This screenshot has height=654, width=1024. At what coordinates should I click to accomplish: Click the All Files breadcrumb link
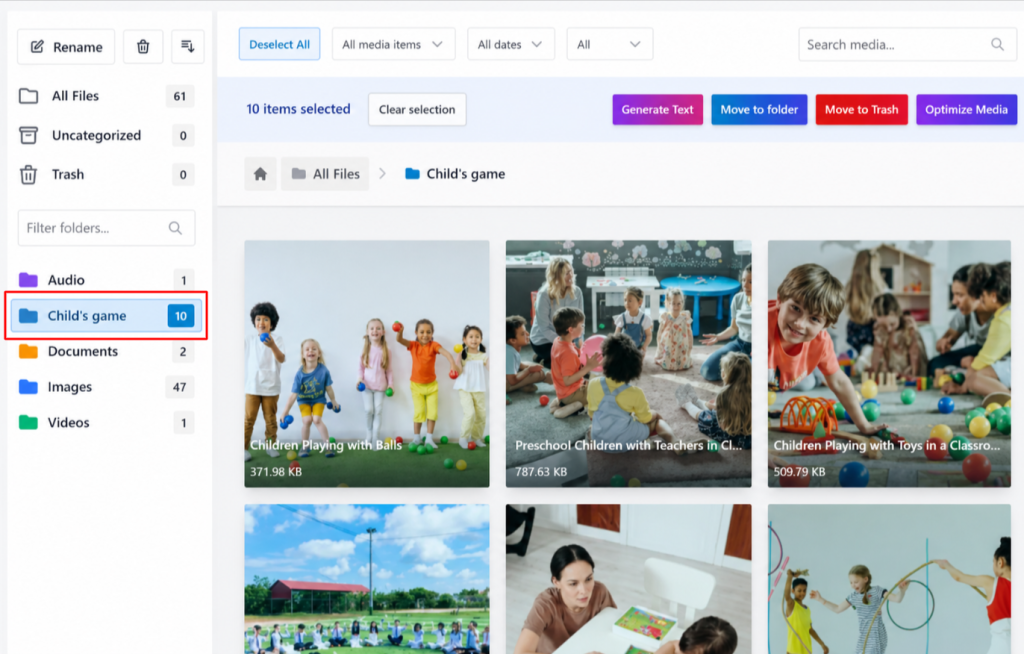[325, 174]
